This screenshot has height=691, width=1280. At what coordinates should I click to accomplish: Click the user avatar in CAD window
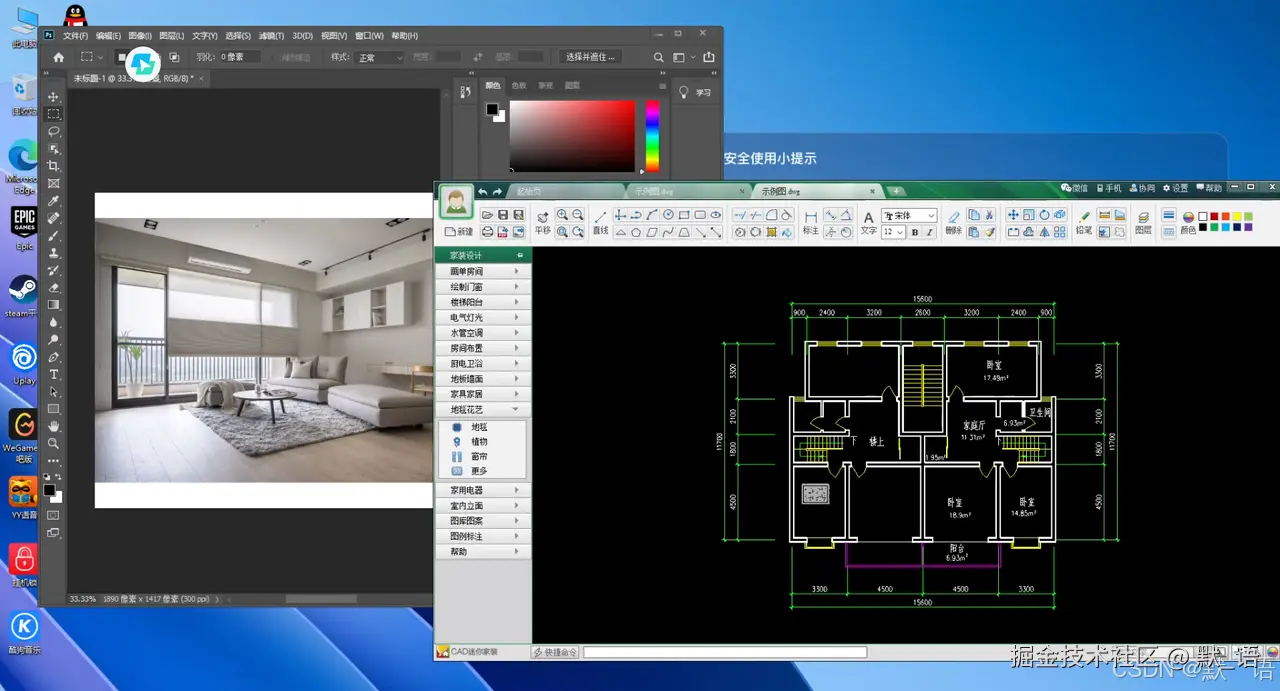coord(455,201)
